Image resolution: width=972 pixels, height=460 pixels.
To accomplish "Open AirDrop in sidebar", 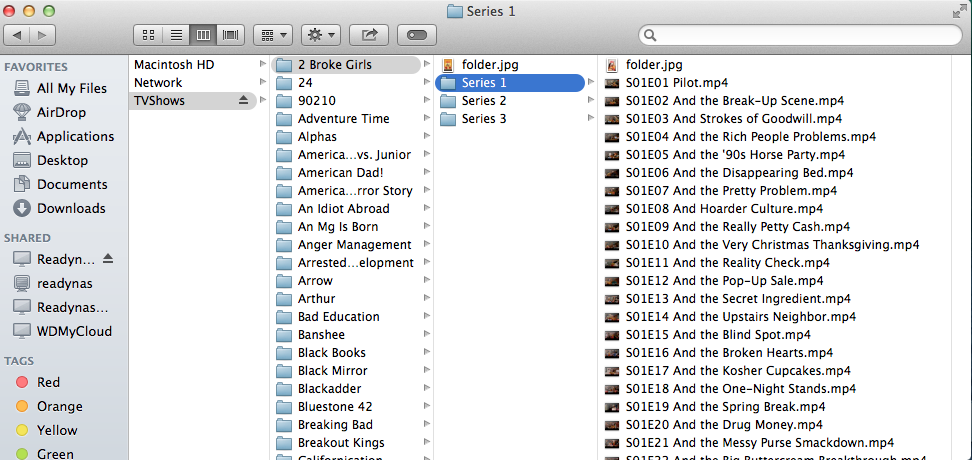I will 49,112.
